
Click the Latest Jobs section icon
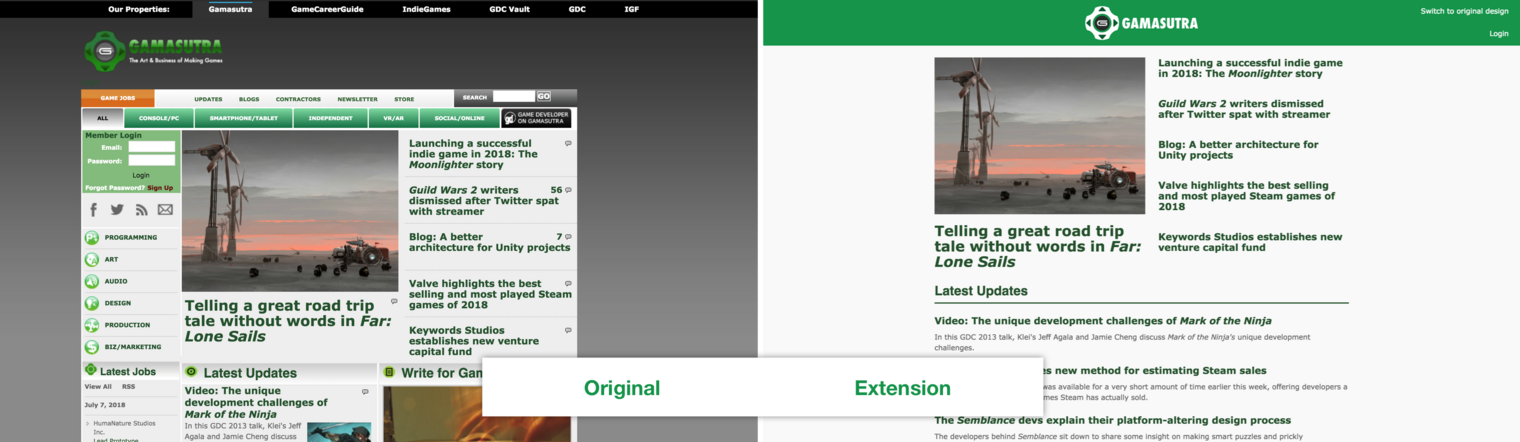tap(91, 370)
